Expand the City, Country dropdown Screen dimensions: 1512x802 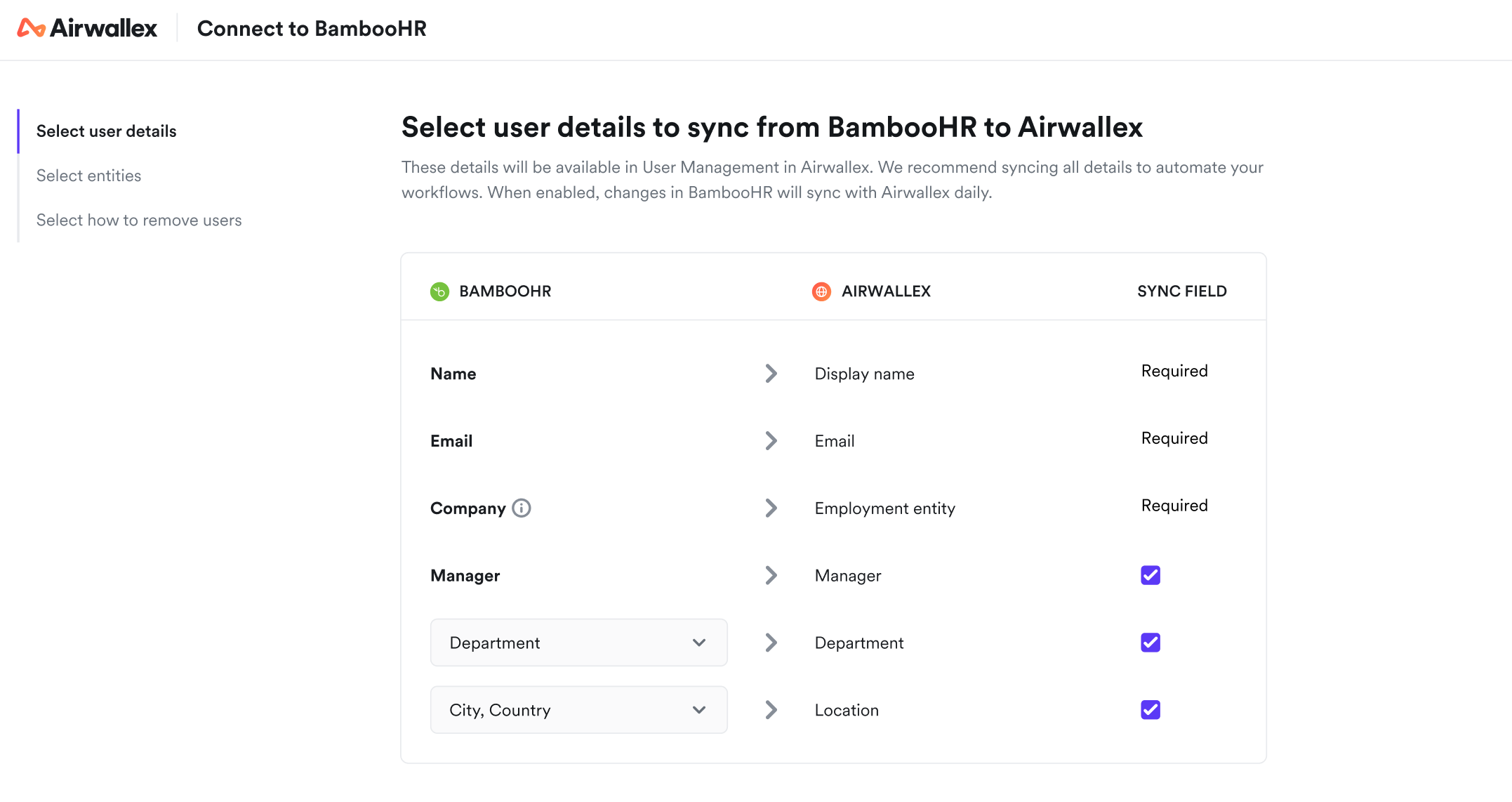pos(578,710)
